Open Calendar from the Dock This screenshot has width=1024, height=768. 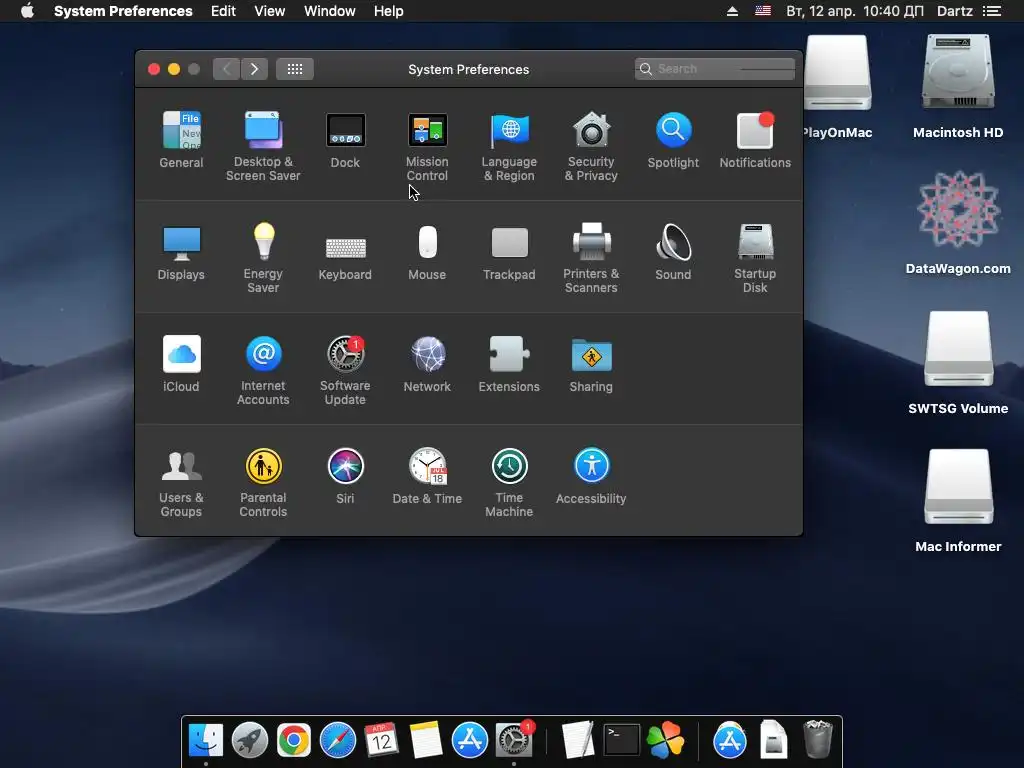[381, 741]
